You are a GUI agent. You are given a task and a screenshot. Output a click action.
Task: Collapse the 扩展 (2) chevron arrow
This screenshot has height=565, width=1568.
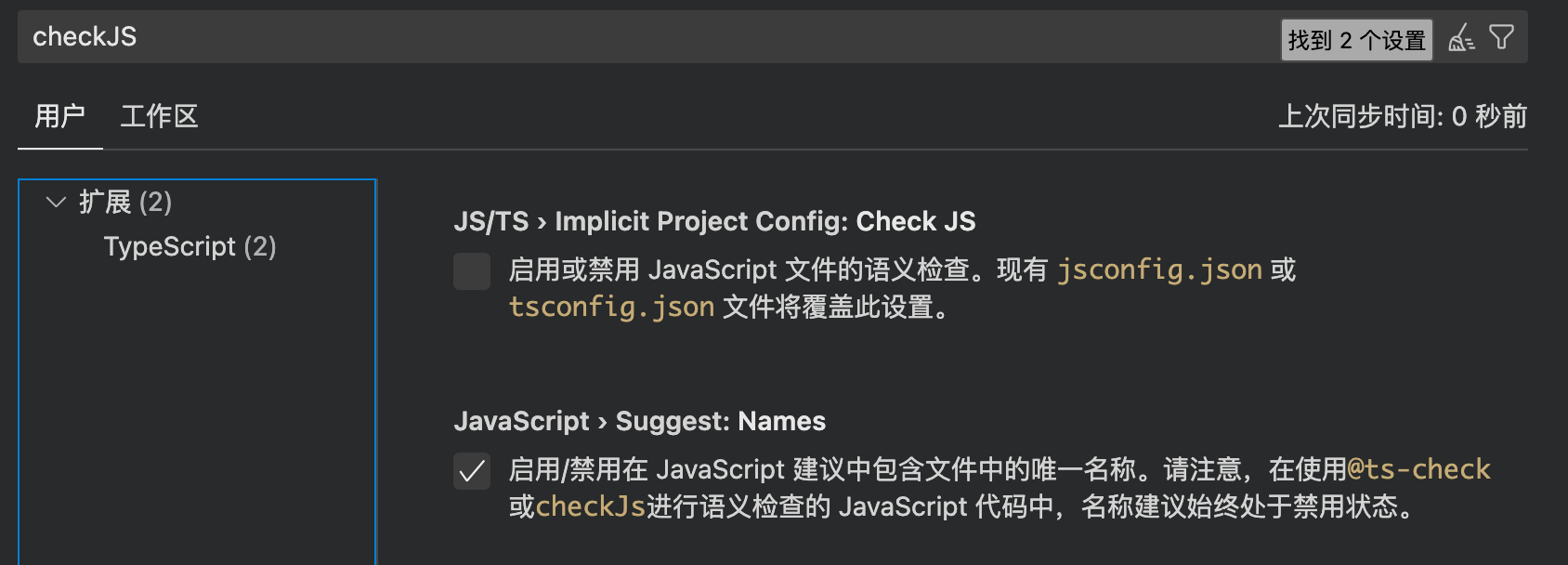coord(57,202)
